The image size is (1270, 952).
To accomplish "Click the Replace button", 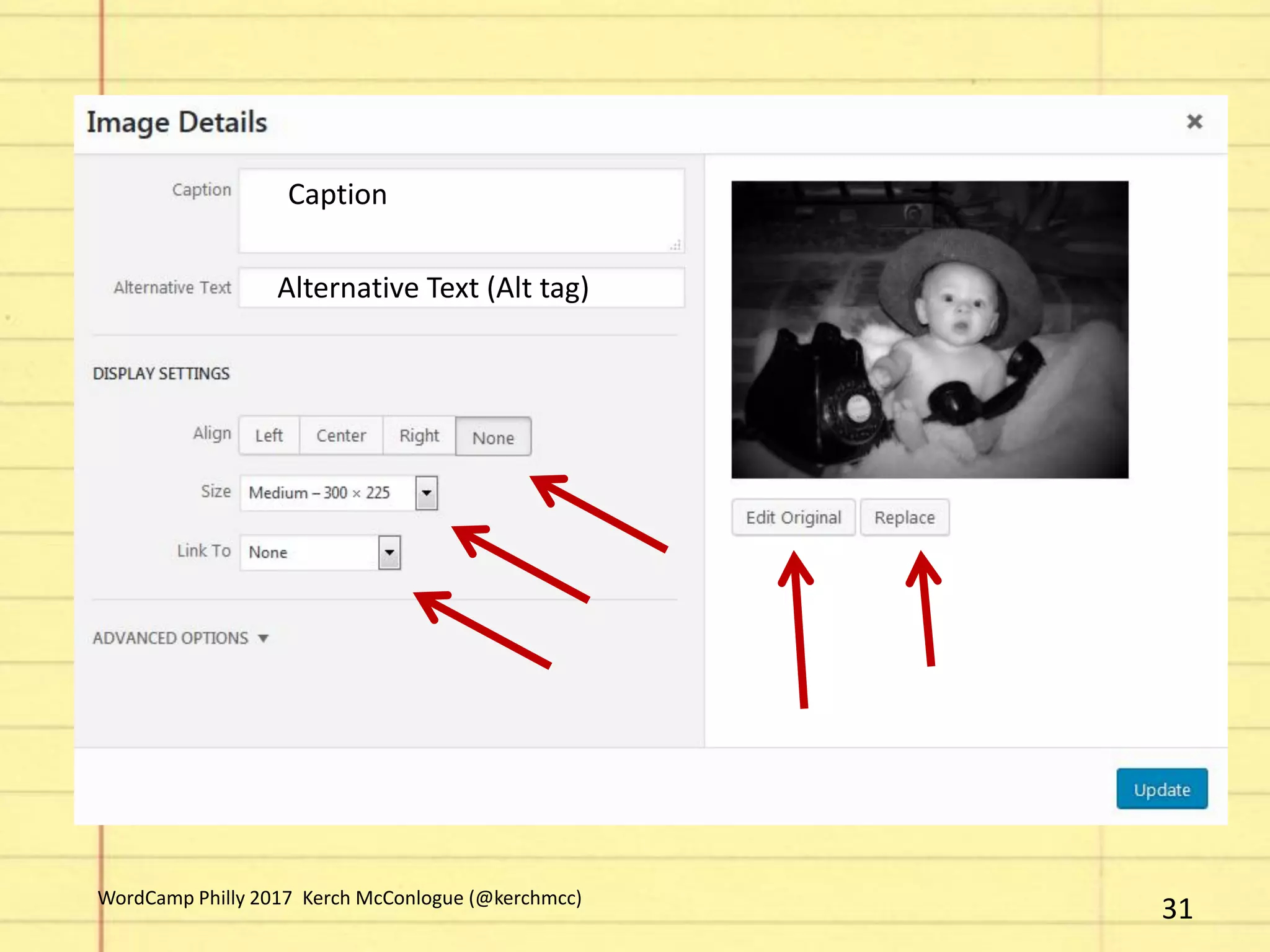I will 904,518.
